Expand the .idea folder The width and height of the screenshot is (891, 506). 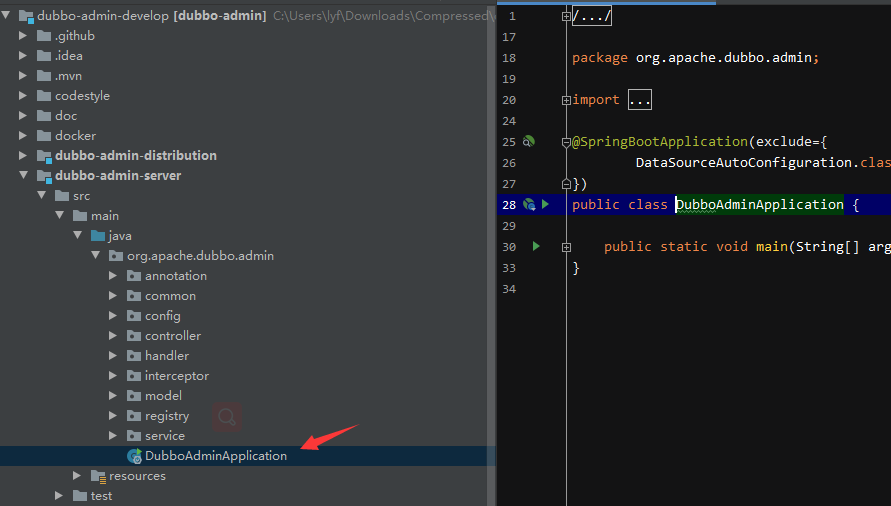pyautogui.click(x=23, y=56)
